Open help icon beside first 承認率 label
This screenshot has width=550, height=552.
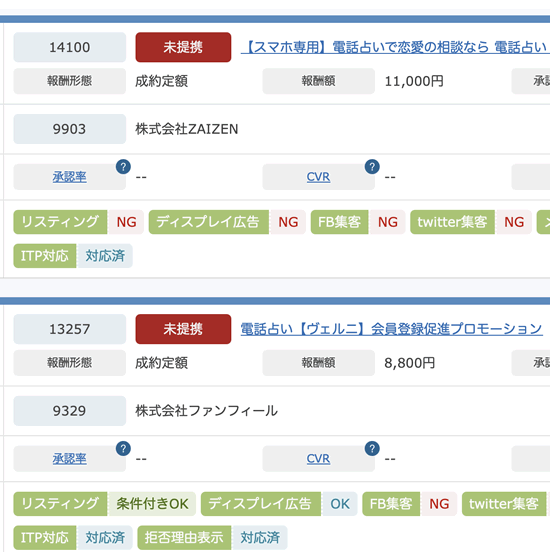click(x=123, y=167)
